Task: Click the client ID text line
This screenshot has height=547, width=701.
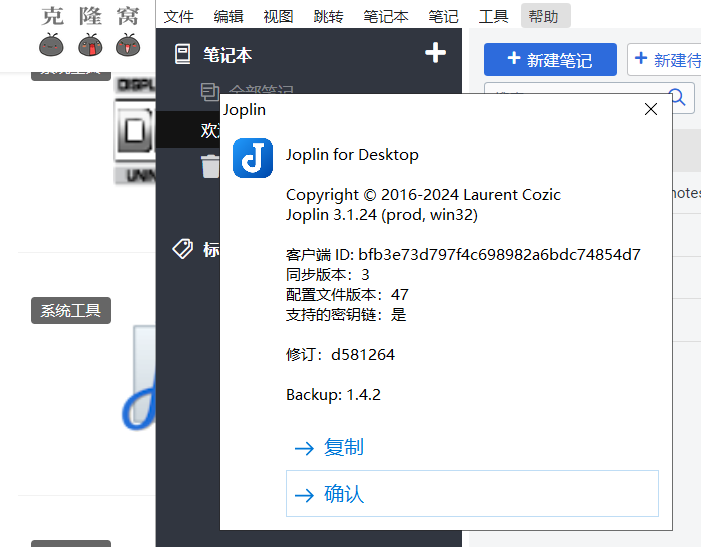Action: point(463,255)
